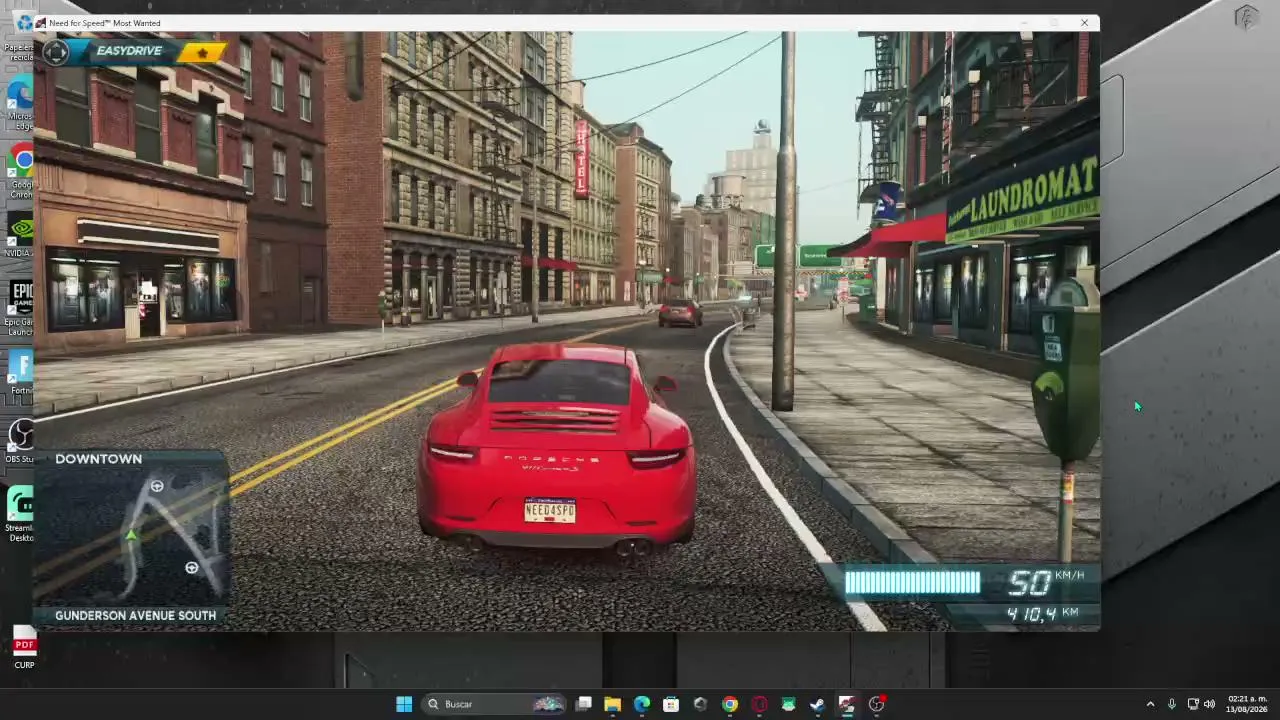Open OBS Studio from the taskbar
The height and width of the screenshot is (720, 1280).
click(876, 704)
